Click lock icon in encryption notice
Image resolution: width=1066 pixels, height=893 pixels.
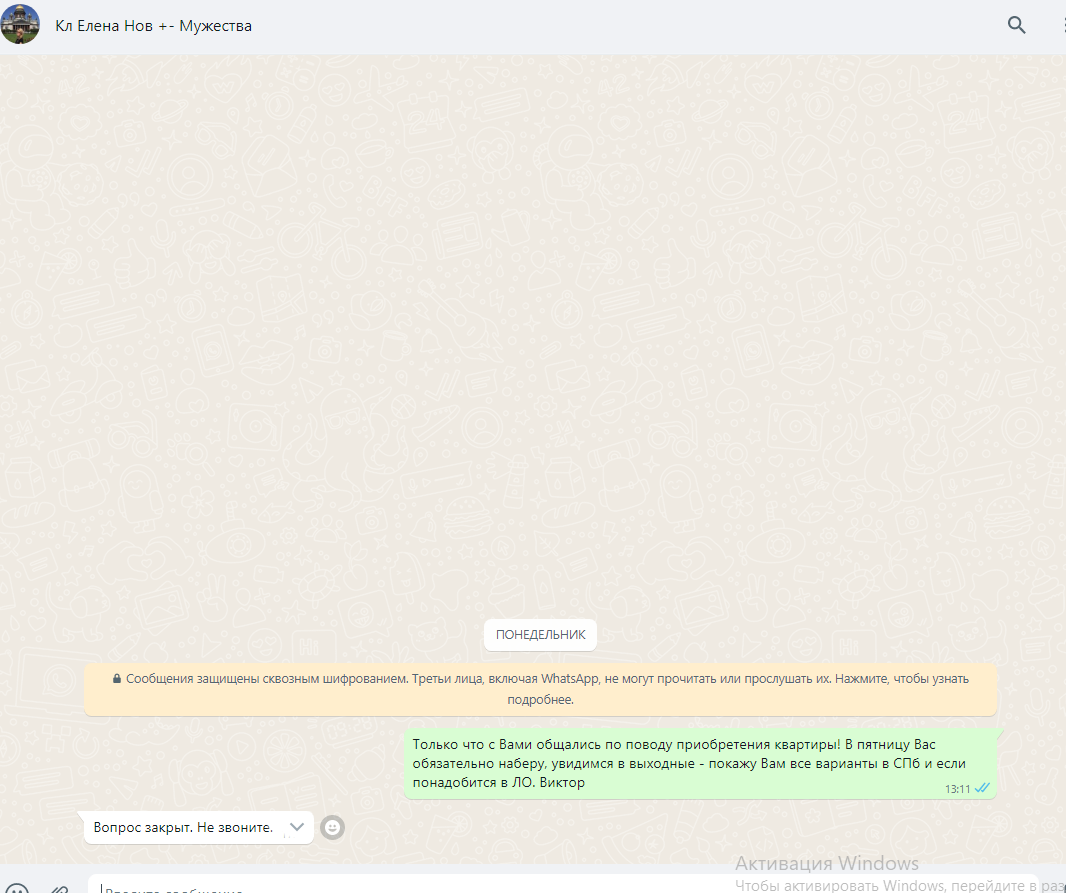117,679
